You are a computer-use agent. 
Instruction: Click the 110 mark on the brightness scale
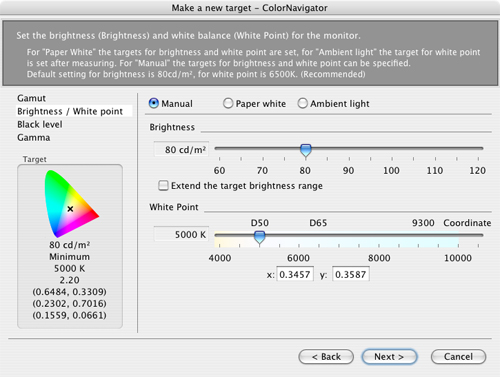tap(435, 170)
